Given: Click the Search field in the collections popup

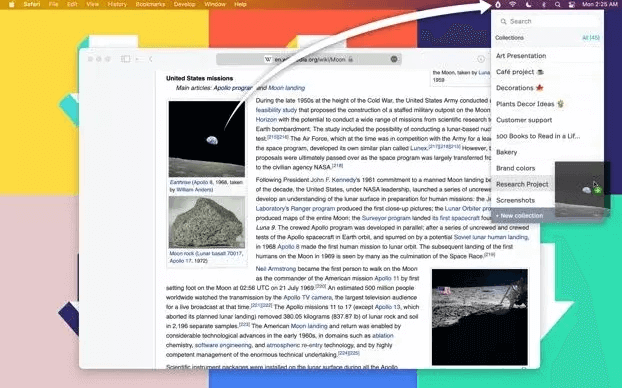Looking at the screenshot, I should coord(547,21).
